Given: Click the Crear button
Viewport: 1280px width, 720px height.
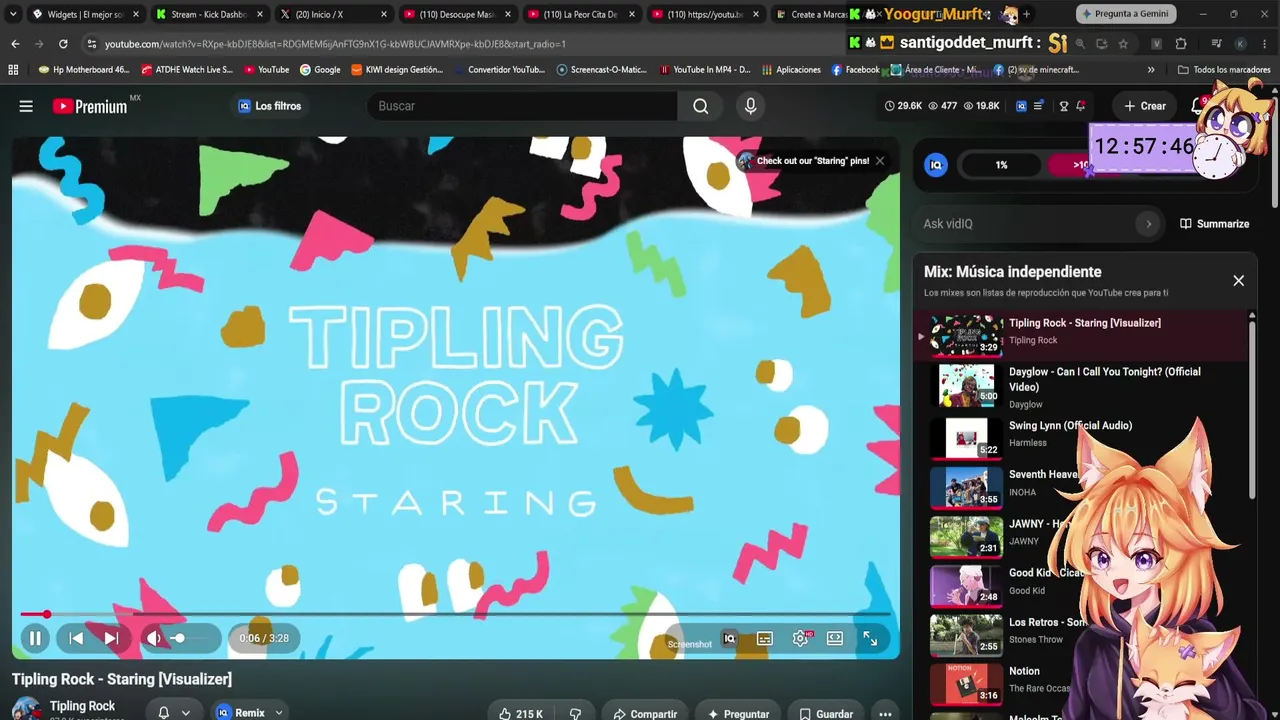Looking at the screenshot, I should (x=1144, y=106).
